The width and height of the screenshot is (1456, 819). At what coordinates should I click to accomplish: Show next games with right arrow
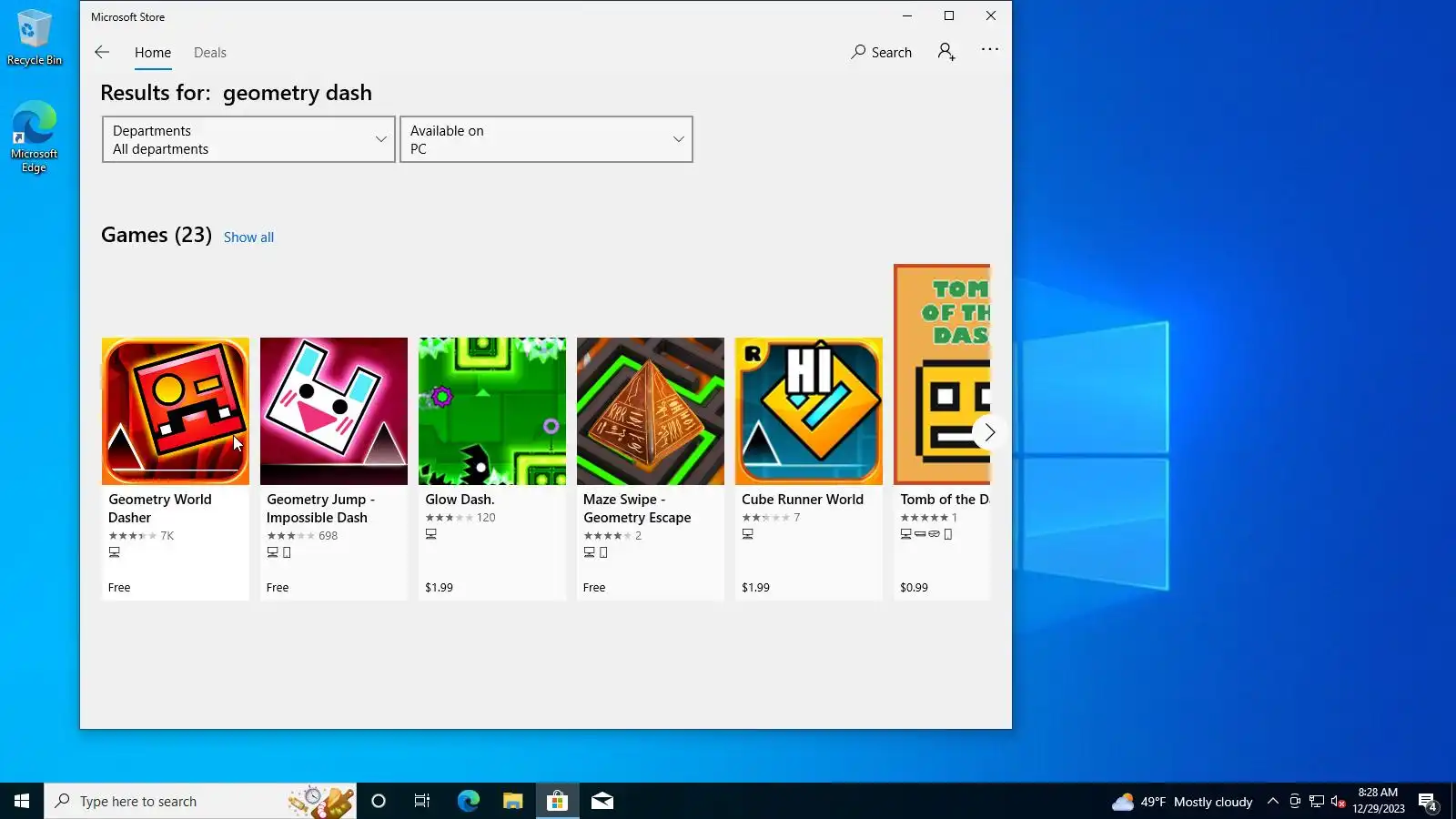[x=989, y=432]
